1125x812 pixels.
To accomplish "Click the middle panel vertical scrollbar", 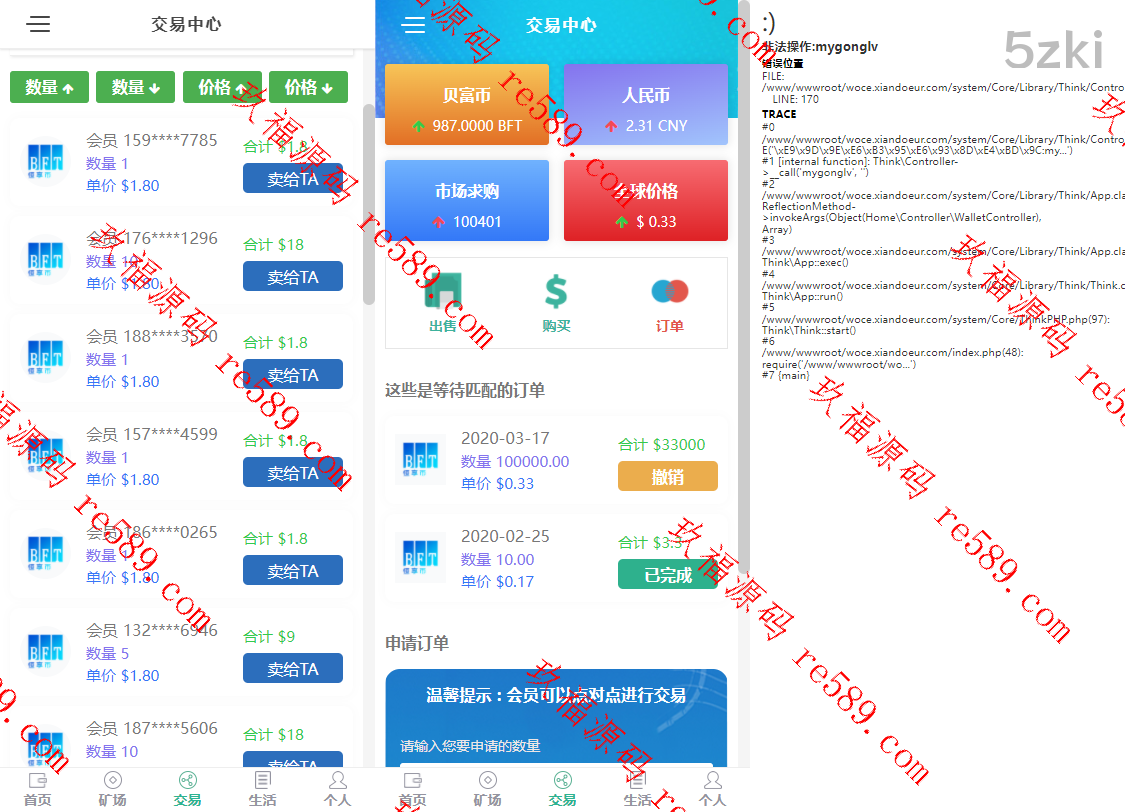I will coord(744,287).
